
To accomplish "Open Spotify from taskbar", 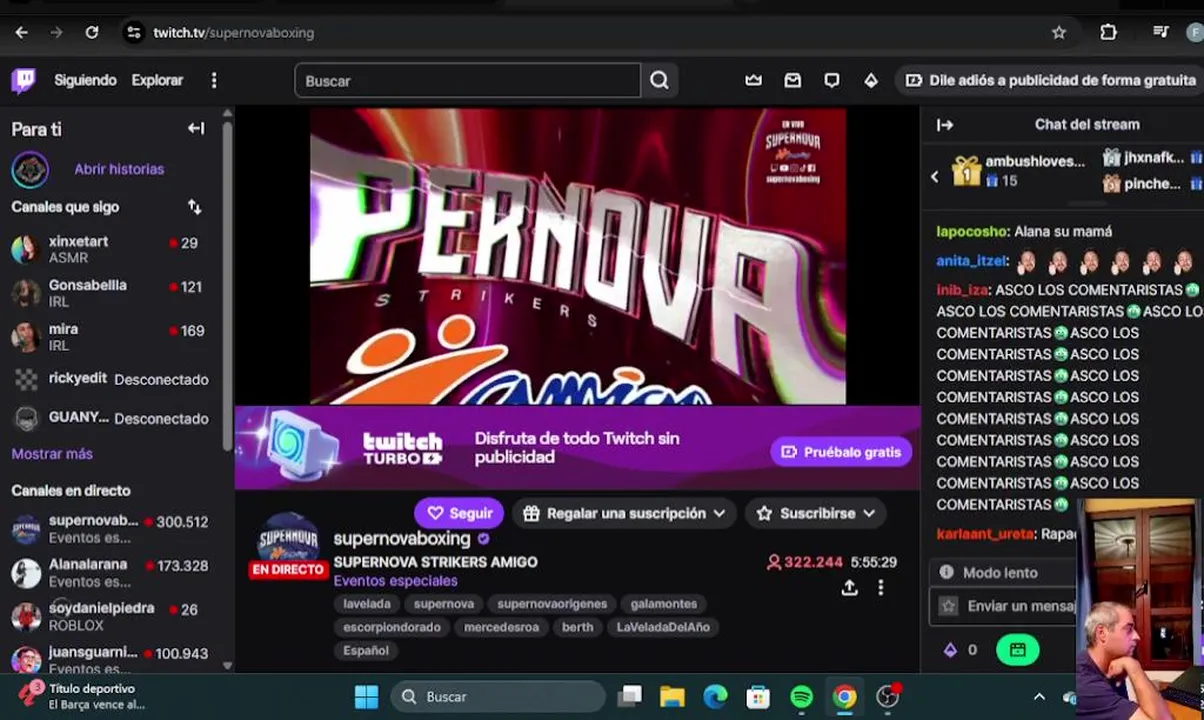I will click(802, 697).
